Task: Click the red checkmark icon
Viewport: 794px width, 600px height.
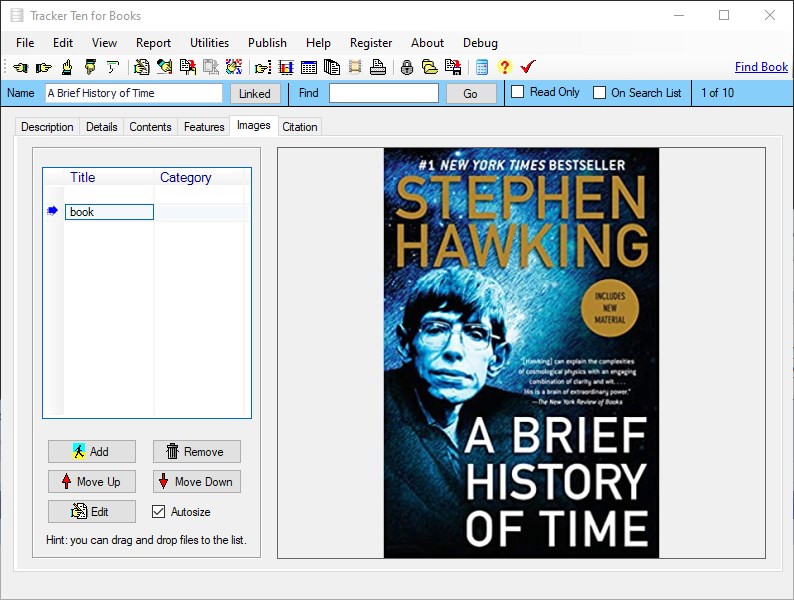Action: 528,66
